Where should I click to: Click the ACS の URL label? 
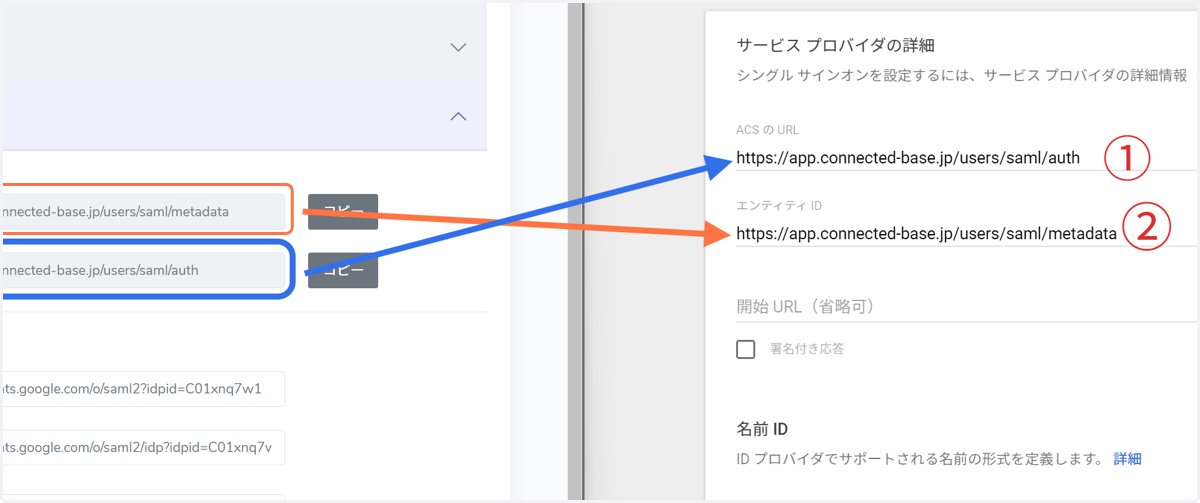click(767, 130)
